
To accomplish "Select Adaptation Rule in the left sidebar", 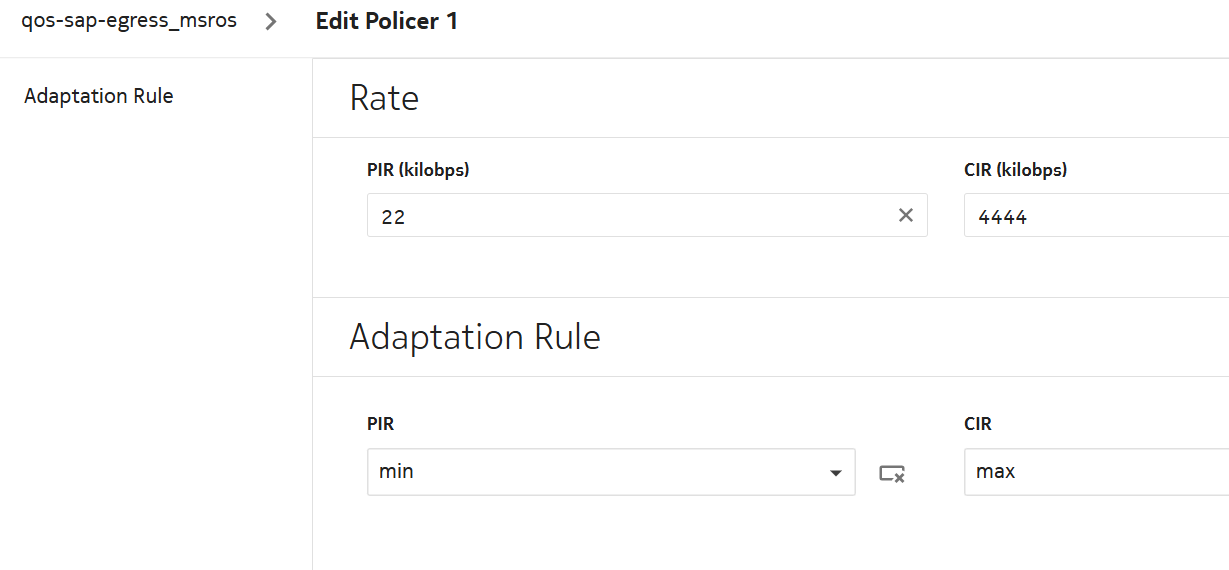I will coord(99,96).
